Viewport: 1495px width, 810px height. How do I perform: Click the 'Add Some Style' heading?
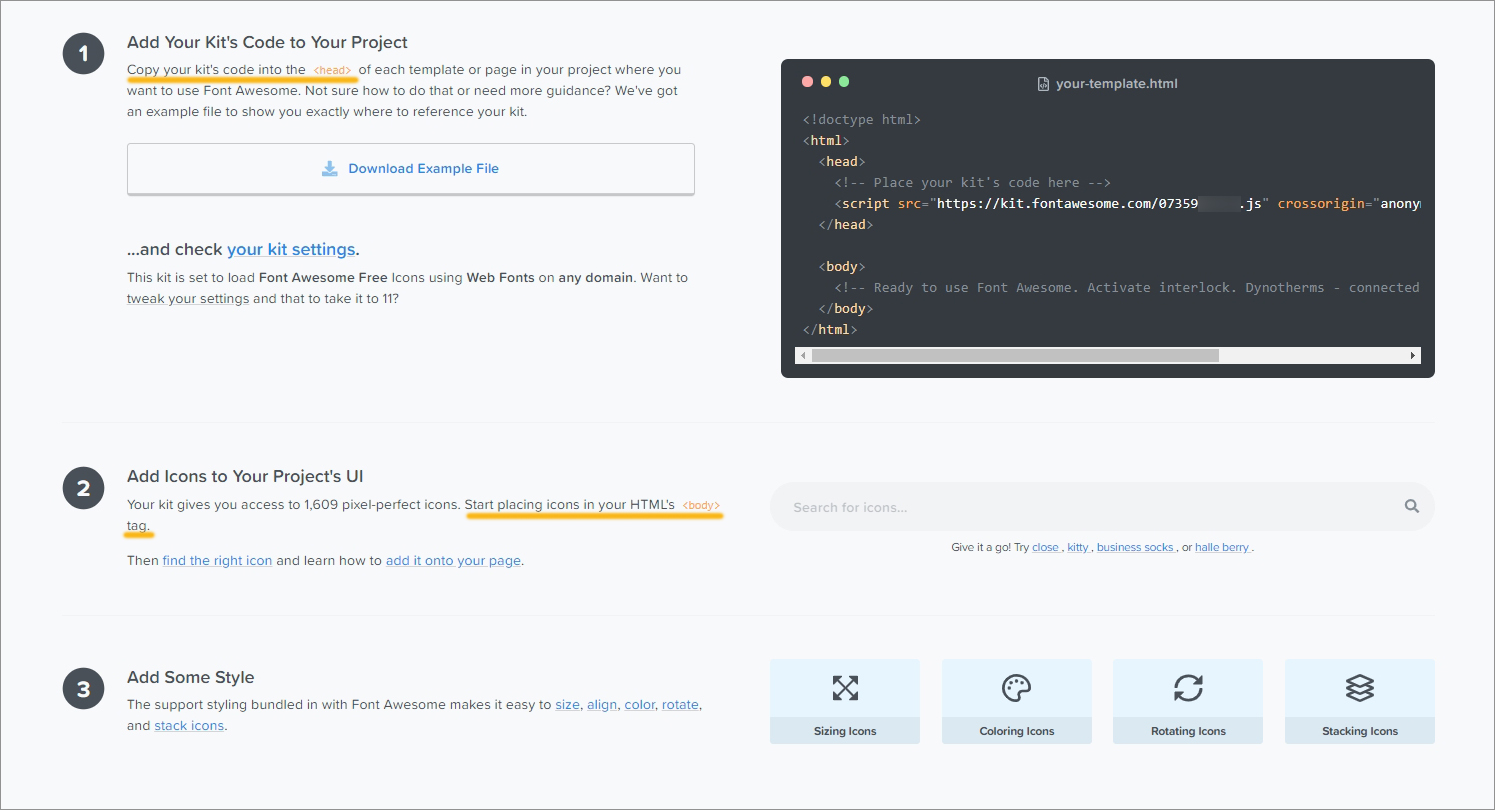[x=191, y=678]
